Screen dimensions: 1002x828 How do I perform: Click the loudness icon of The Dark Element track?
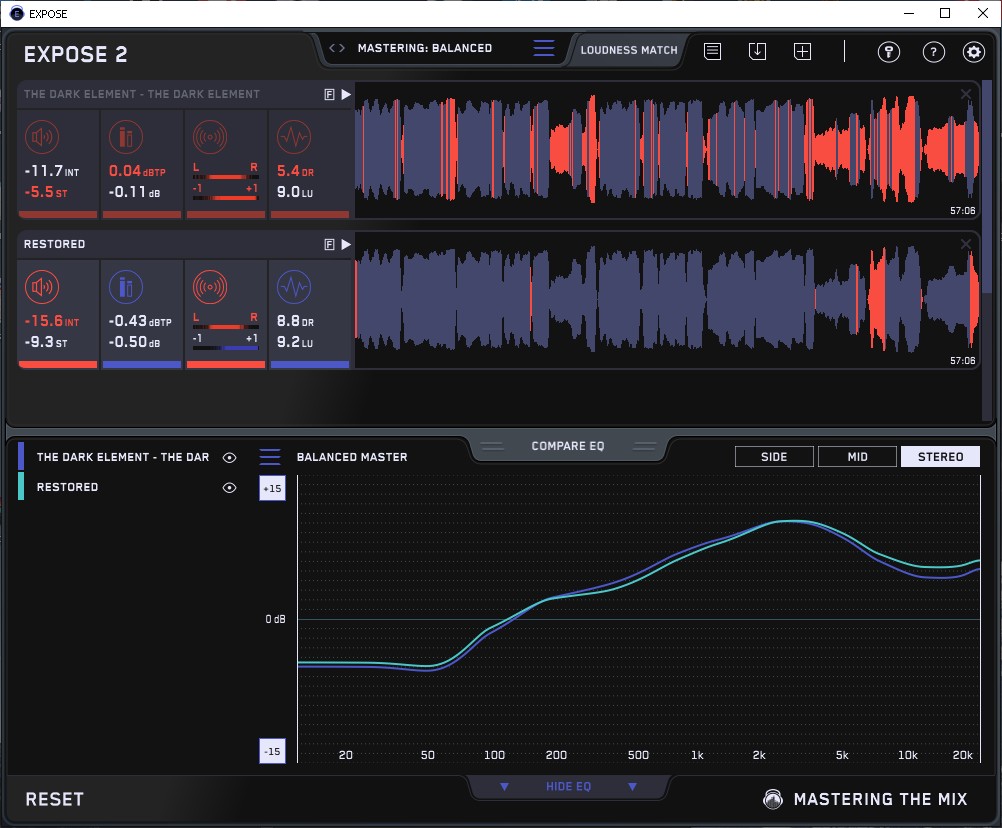42,137
